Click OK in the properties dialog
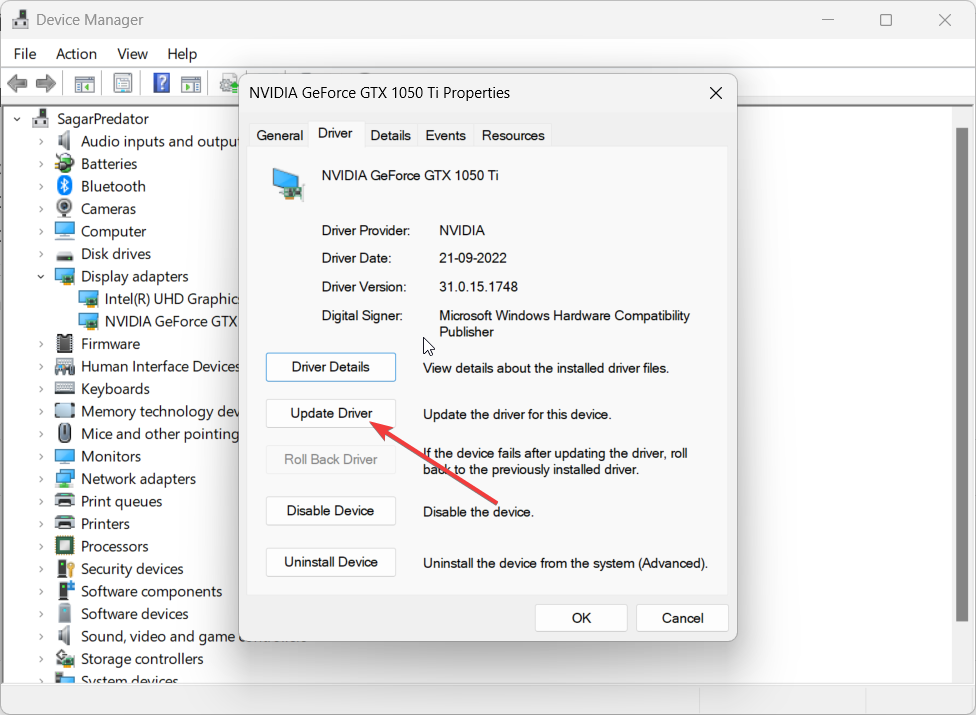Image resolution: width=976 pixels, height=715 pixels. (x=581, y=618)
